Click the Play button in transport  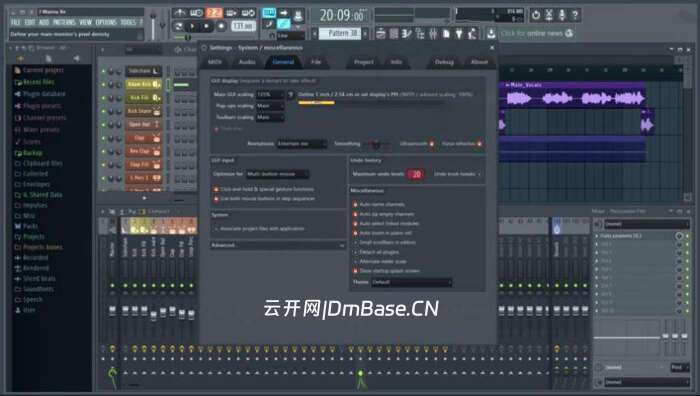coord(192,26)
